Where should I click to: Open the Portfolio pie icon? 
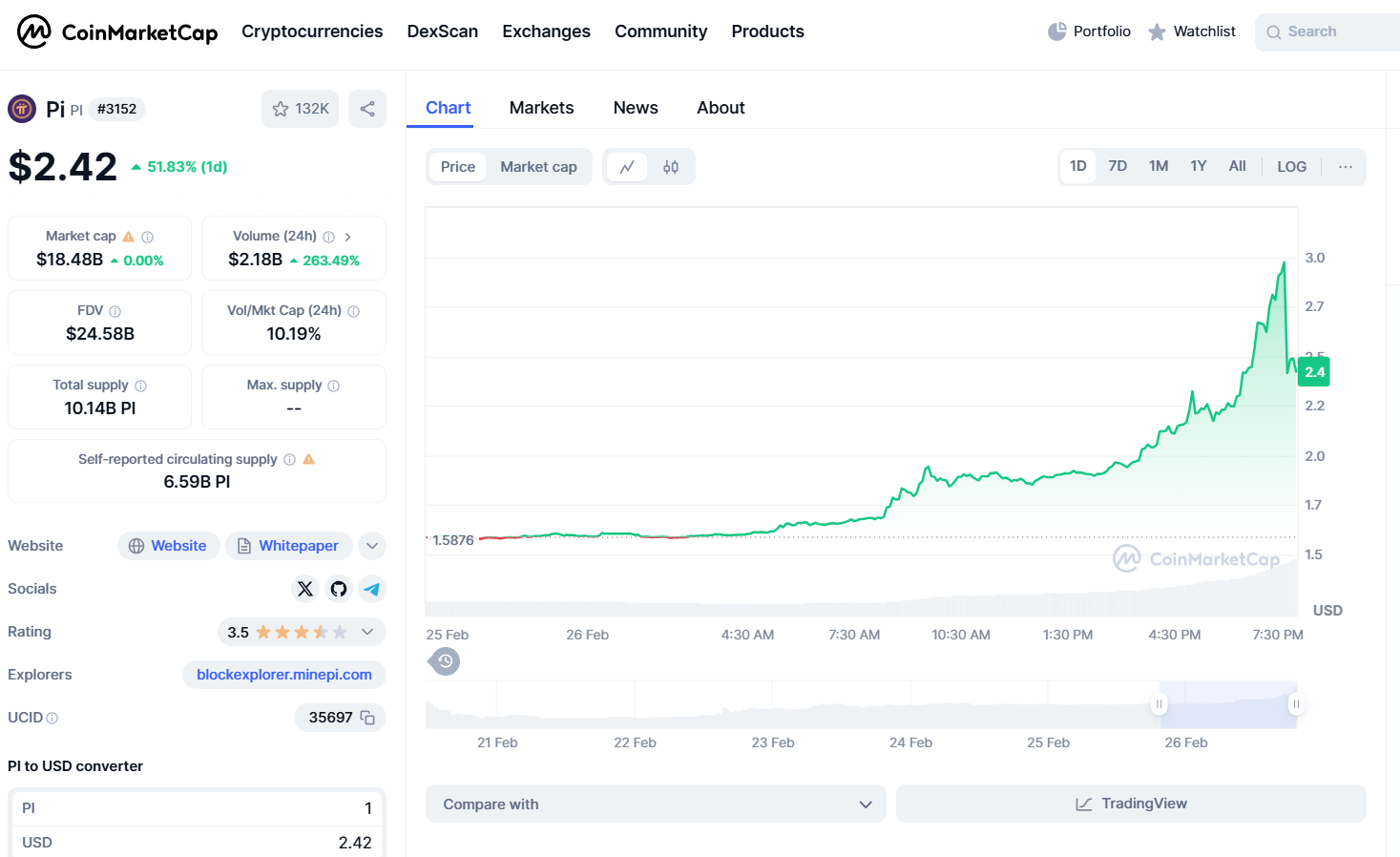coord(1056,31)
